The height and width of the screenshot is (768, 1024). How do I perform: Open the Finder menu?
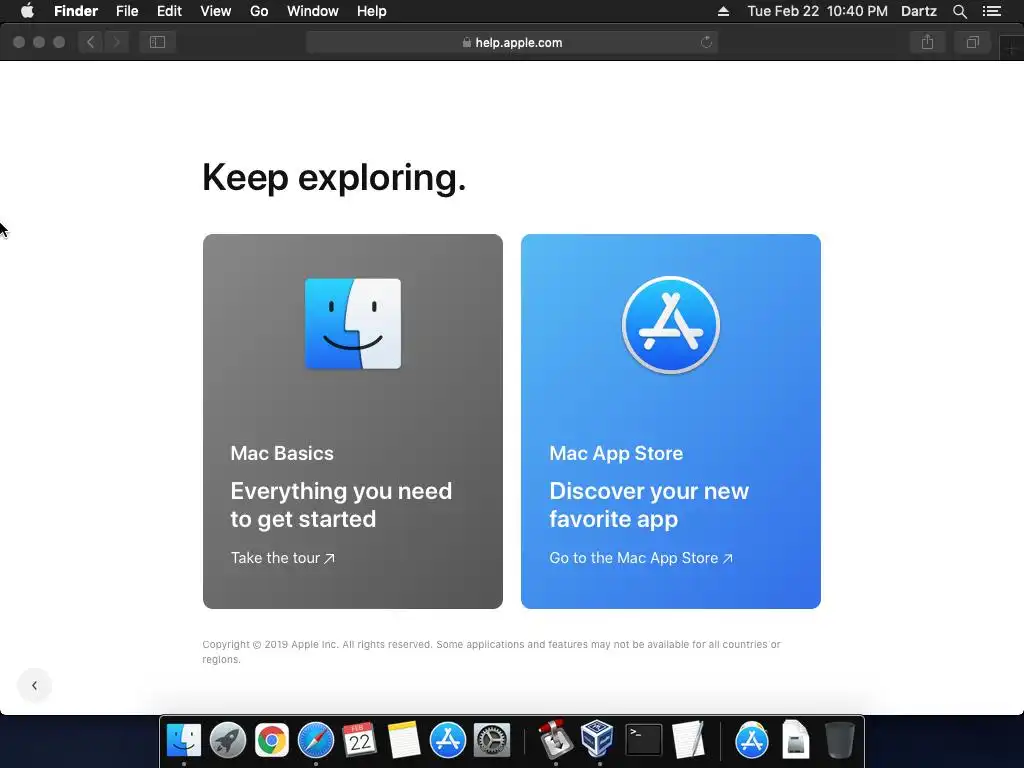(x=76, y=11)
